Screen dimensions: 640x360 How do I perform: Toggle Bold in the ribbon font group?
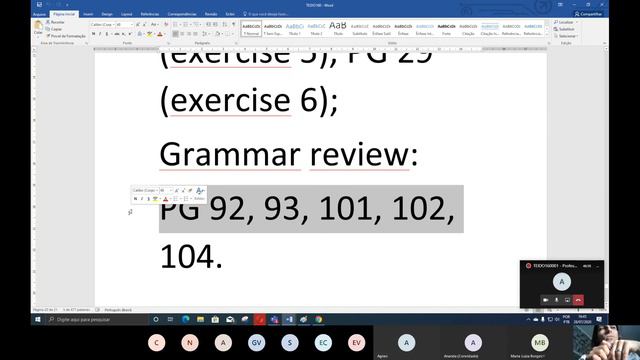click(x=93, y=34)
